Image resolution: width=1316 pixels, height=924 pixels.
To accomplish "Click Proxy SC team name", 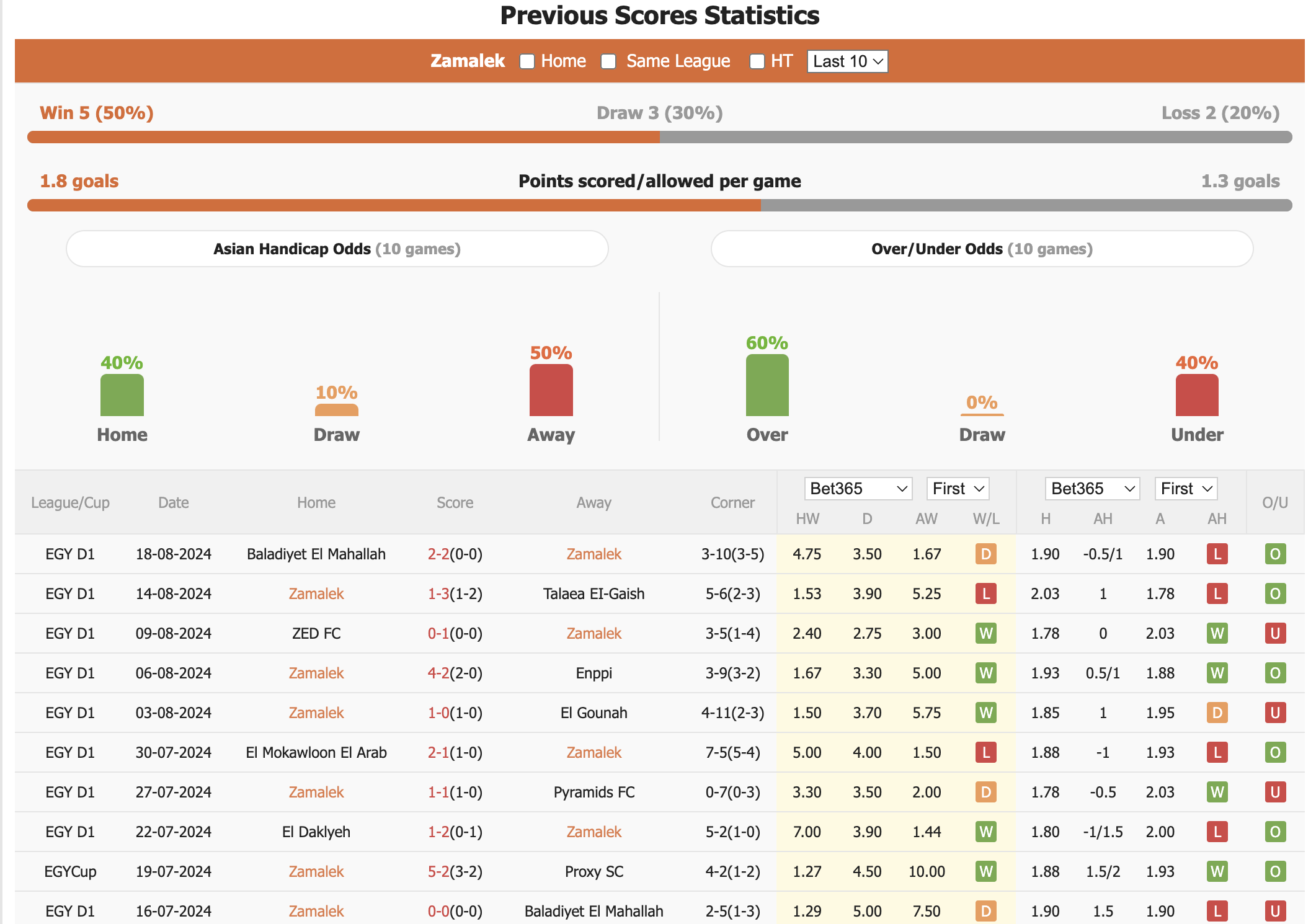I will tap(594, 871).
